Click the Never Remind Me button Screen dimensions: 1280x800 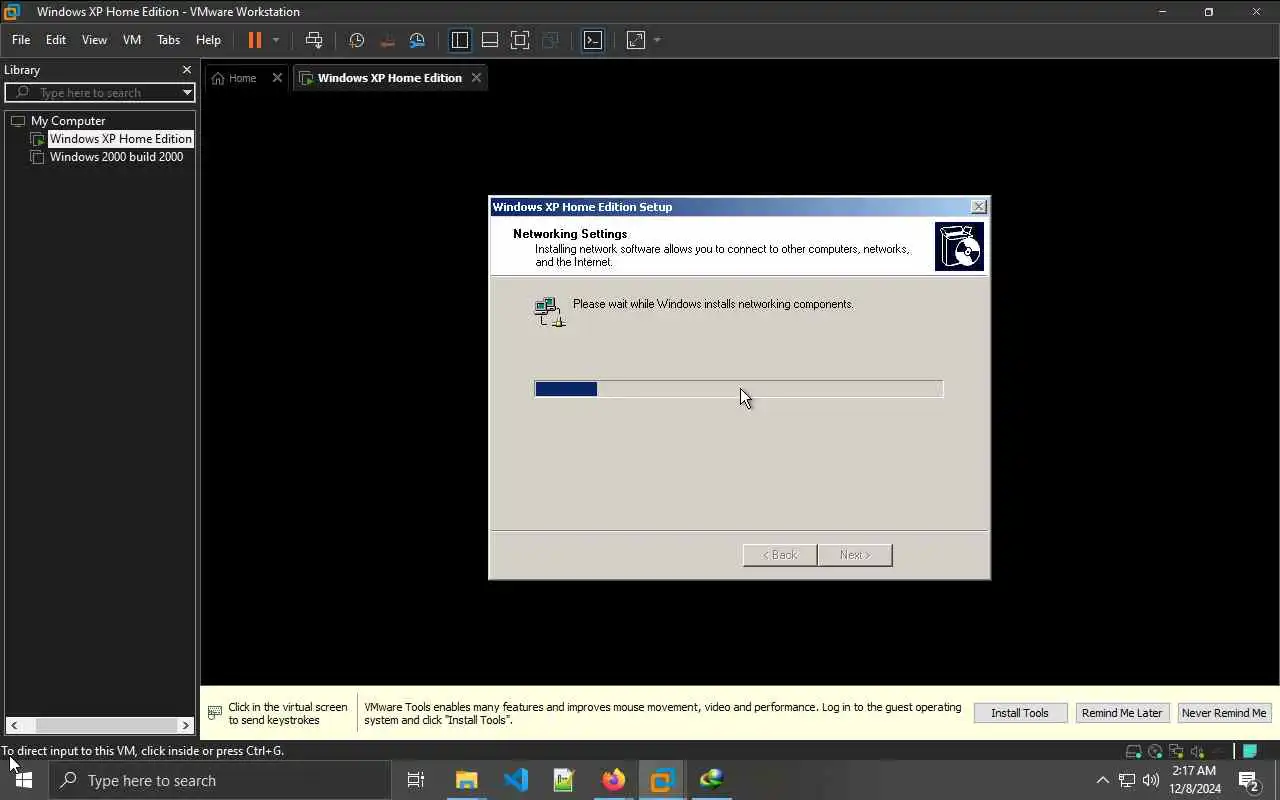(x=1224, y=713)
